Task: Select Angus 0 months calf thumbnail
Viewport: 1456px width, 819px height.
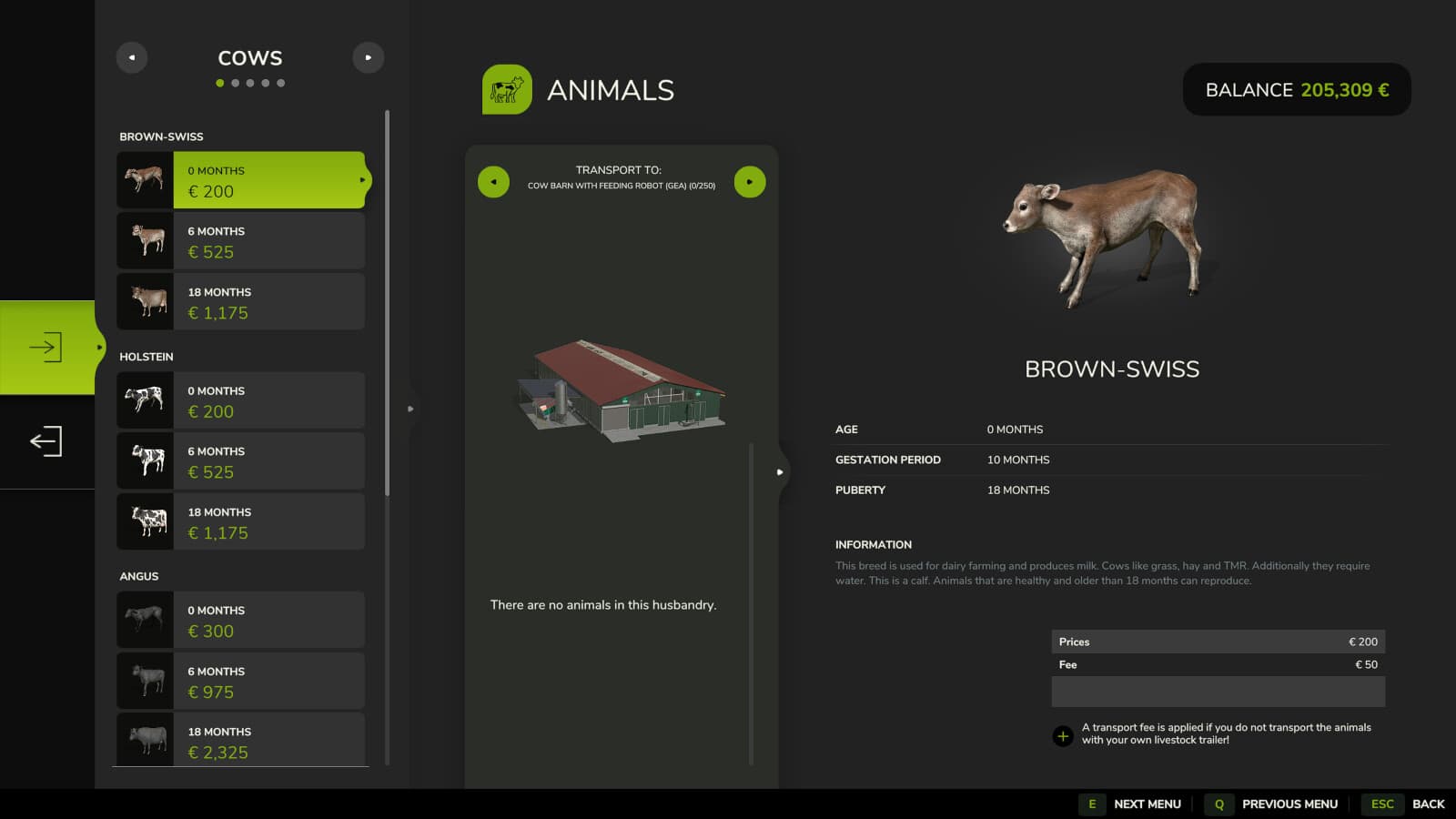Action: click(145, 620)
